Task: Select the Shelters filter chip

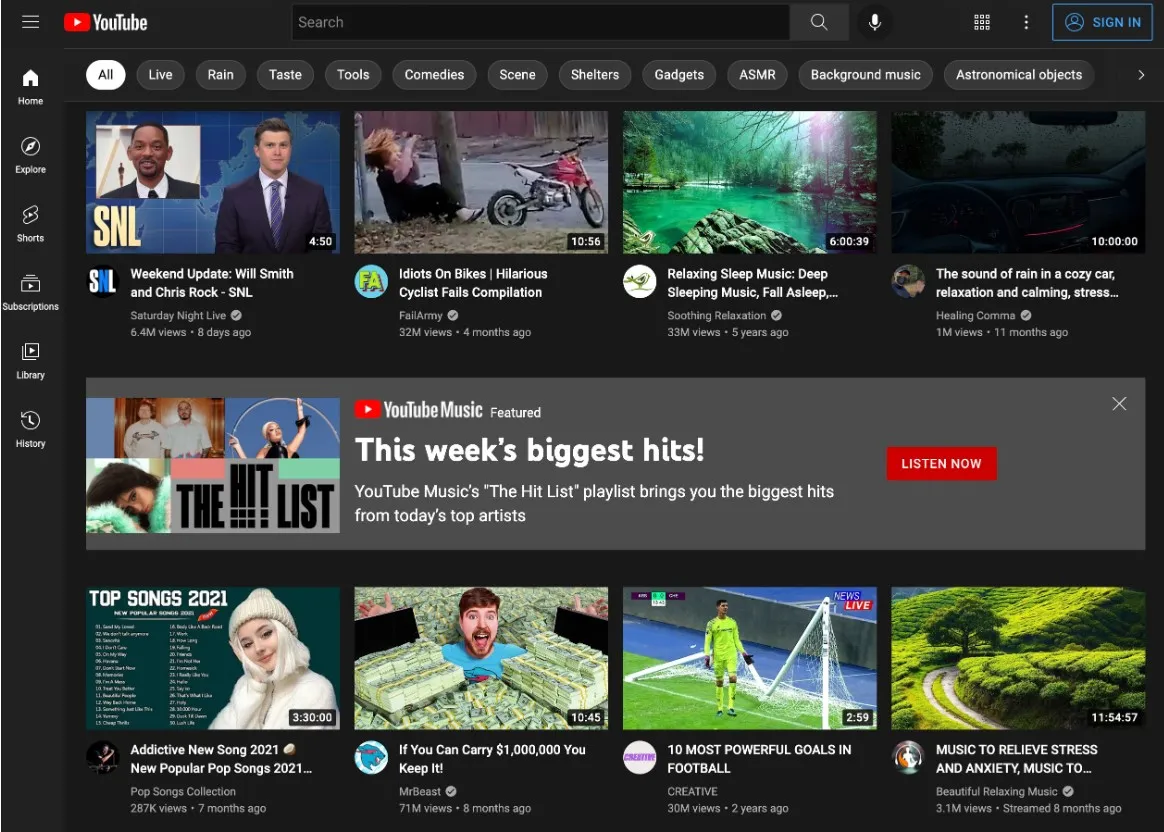Action: point(595,75)
